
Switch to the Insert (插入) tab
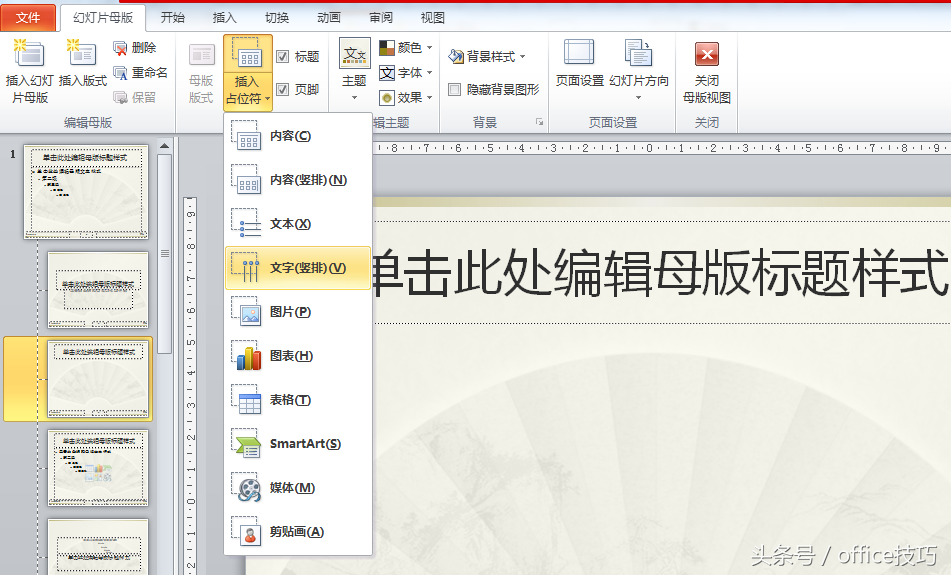tap(224, 18)
